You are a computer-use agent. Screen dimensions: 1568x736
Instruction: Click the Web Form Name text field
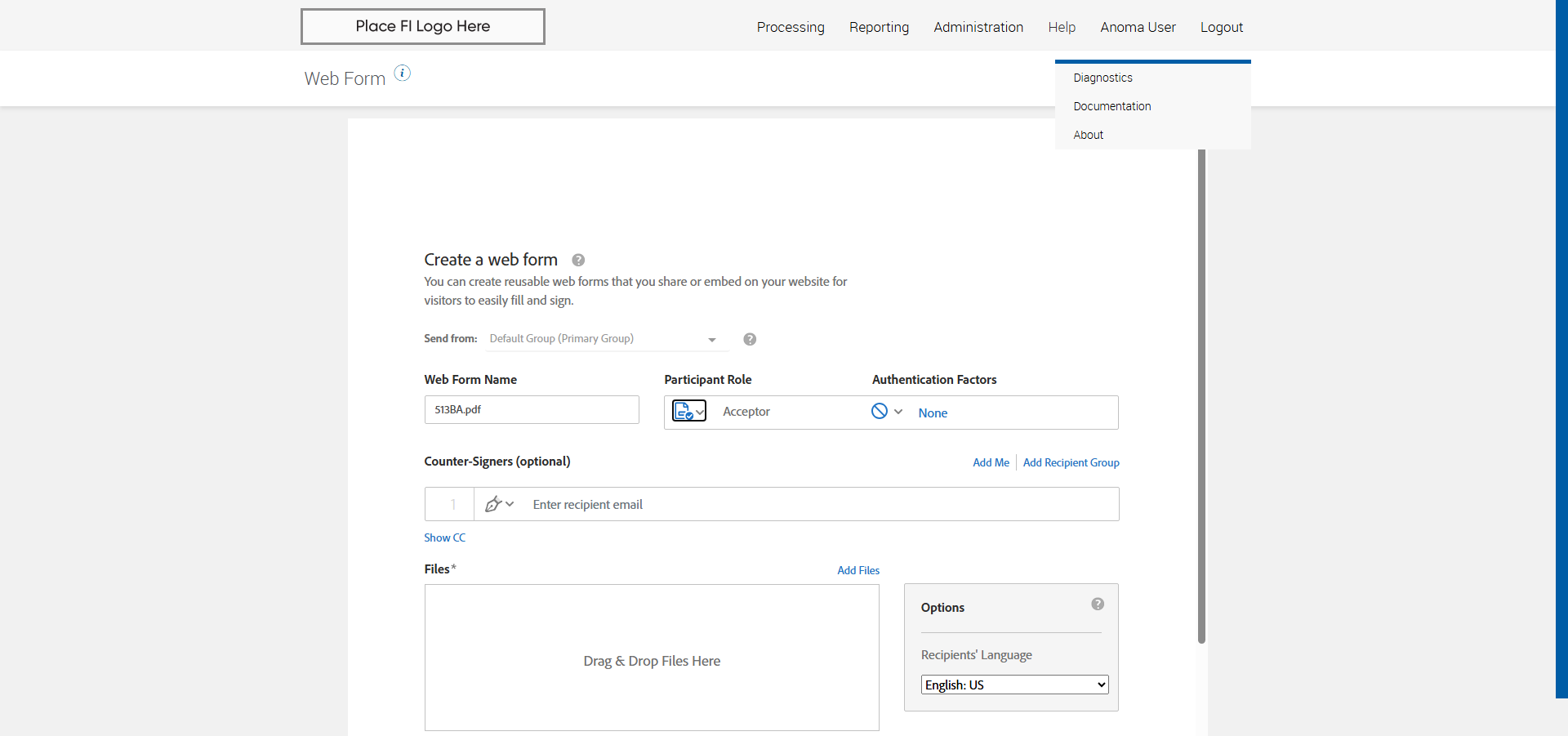(x=532, y=410)
